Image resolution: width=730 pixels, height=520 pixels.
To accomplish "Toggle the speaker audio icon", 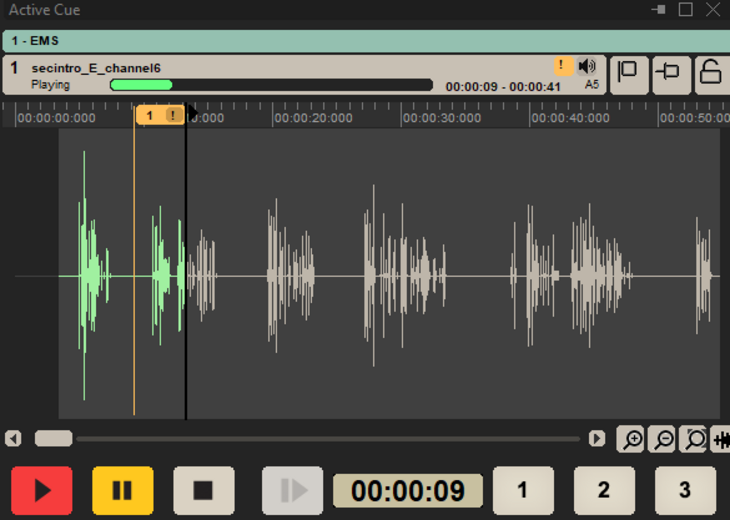I will click(x=587, y=66).
